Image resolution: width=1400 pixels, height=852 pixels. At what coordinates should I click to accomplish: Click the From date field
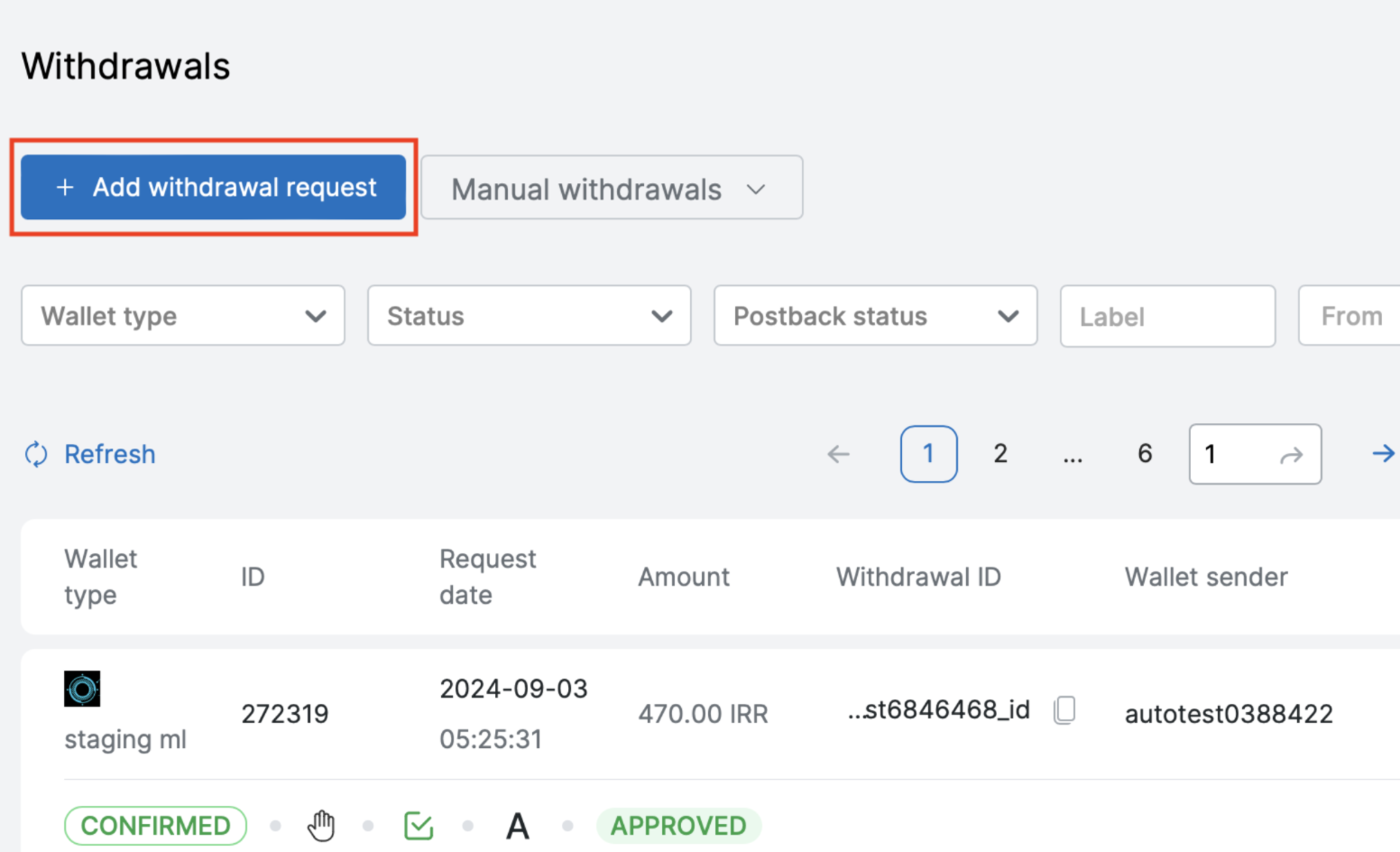point(1350,316)
